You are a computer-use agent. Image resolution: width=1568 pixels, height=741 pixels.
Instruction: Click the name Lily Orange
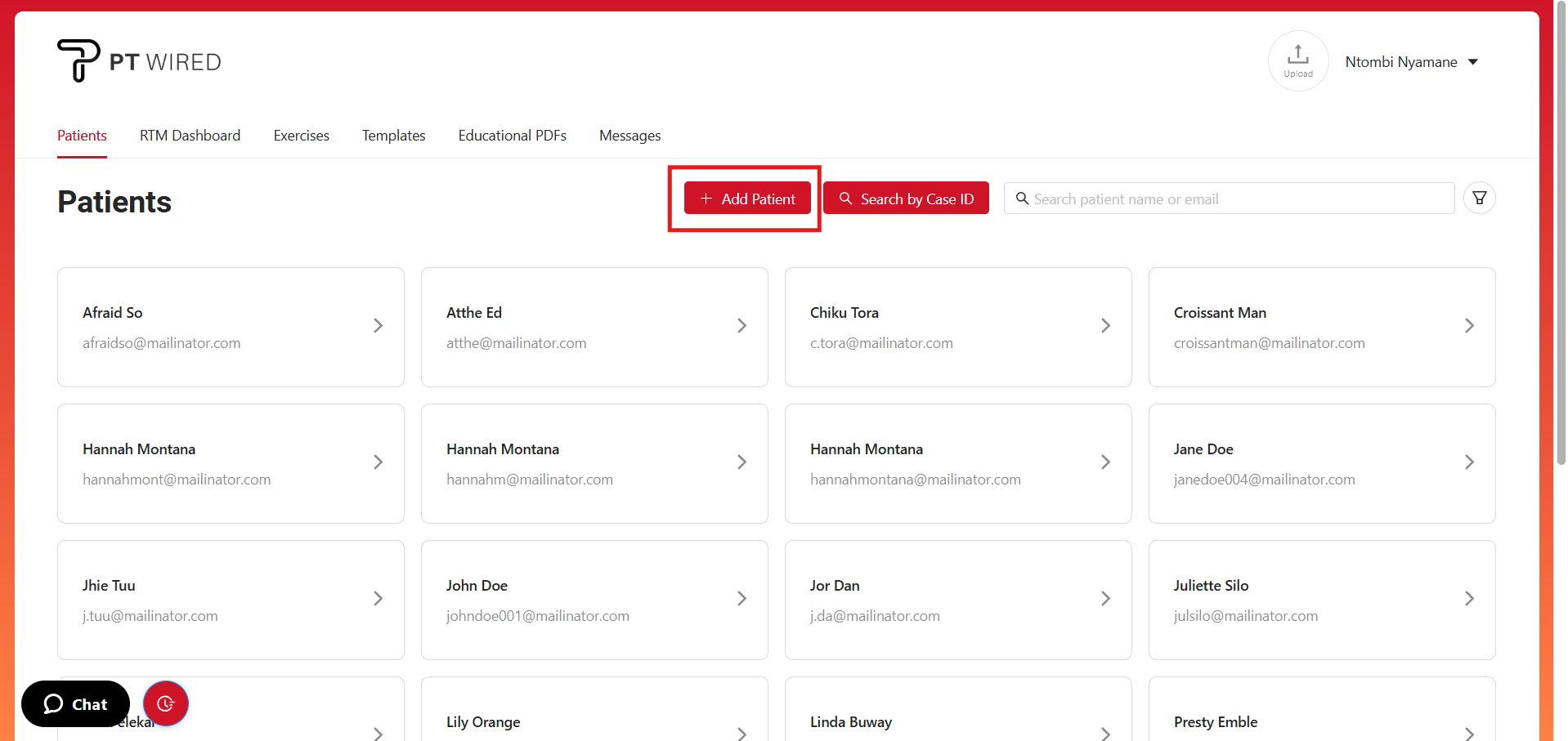point(483,722)
